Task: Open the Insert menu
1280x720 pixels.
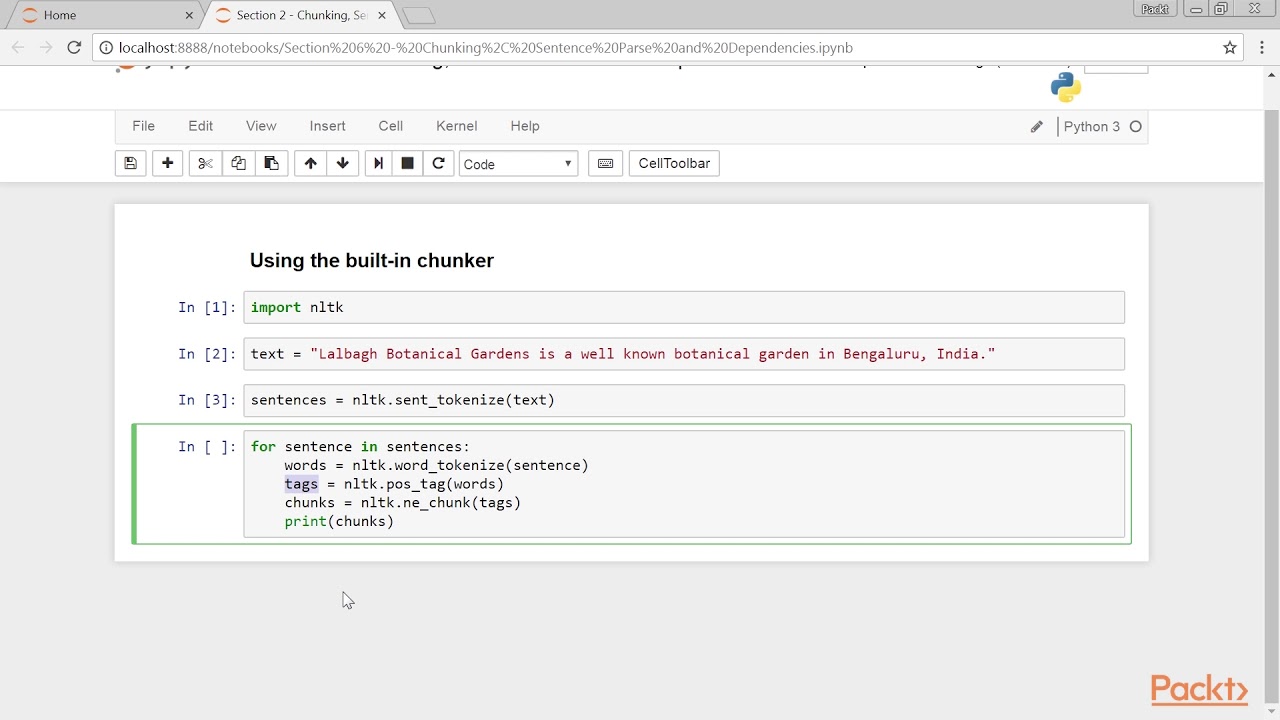Action: pos(327,126)
